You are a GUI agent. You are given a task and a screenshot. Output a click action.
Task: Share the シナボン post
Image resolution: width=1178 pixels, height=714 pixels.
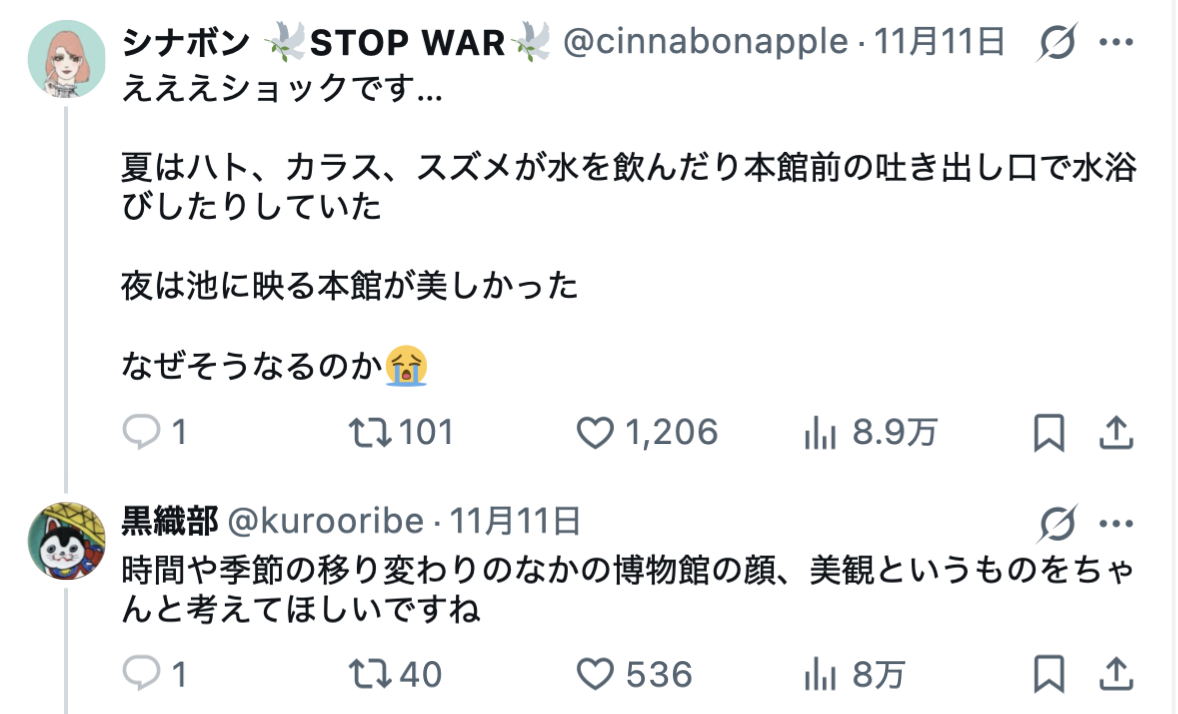pyautogui.click(x=1115, y=432)
